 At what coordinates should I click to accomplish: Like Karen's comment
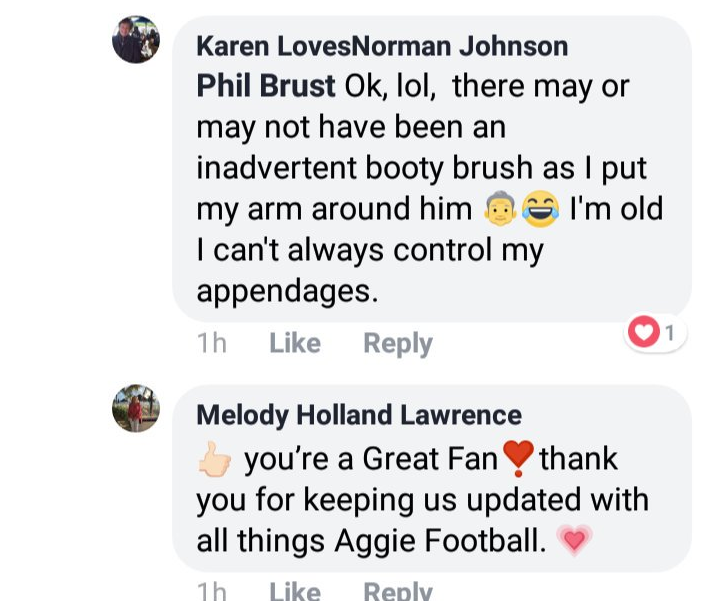pos(295,344)
